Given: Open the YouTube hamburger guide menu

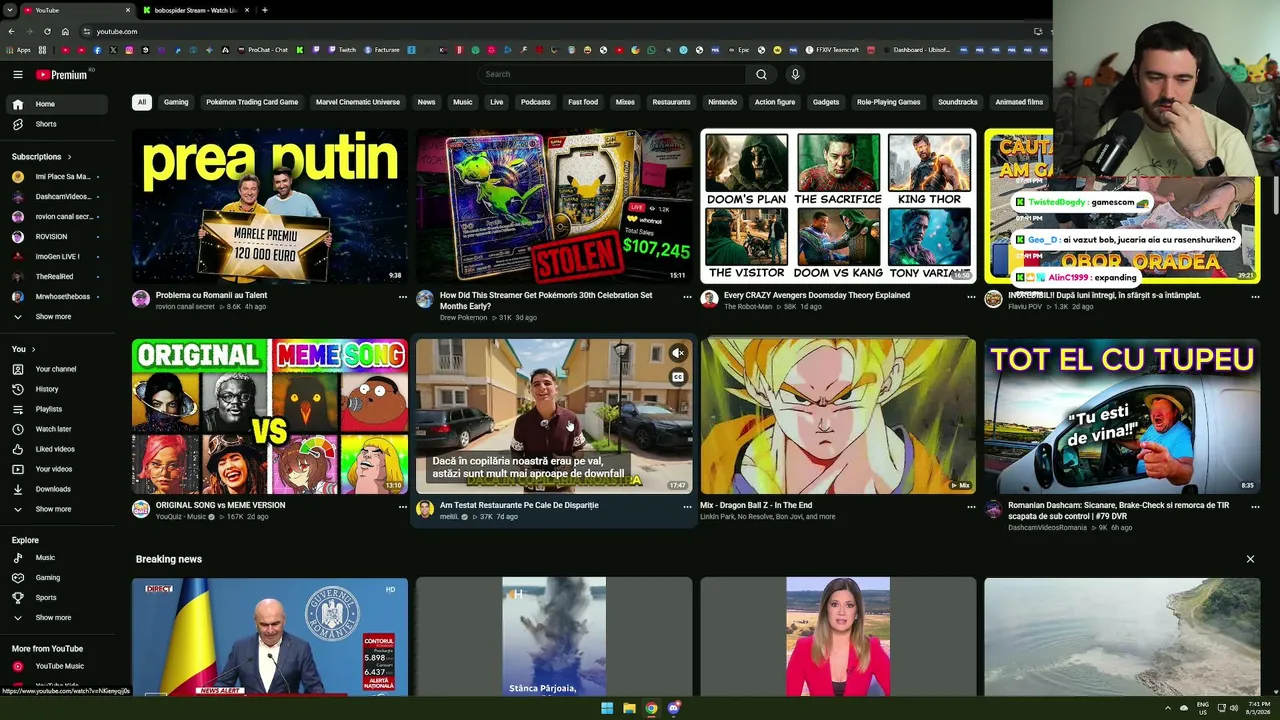Looking at the screenshot, I should click(x=18, y=74).
